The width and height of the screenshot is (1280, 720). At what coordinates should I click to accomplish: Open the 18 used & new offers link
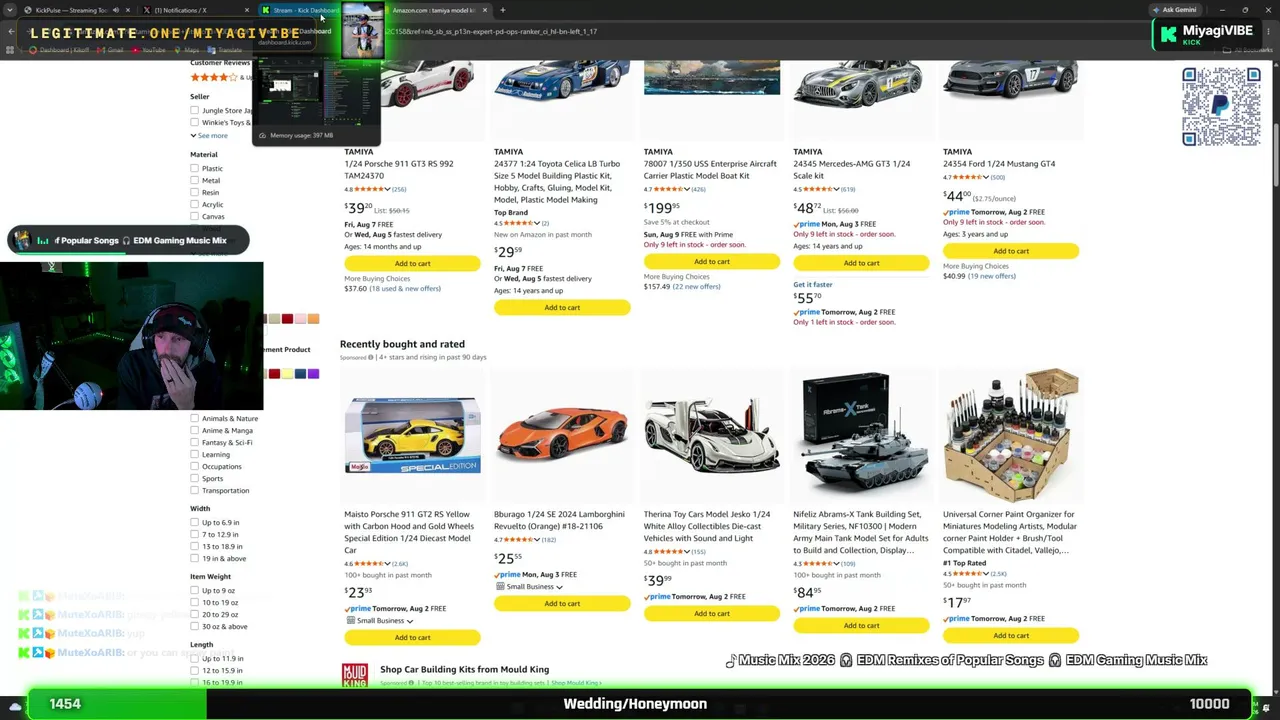[405, 289]
